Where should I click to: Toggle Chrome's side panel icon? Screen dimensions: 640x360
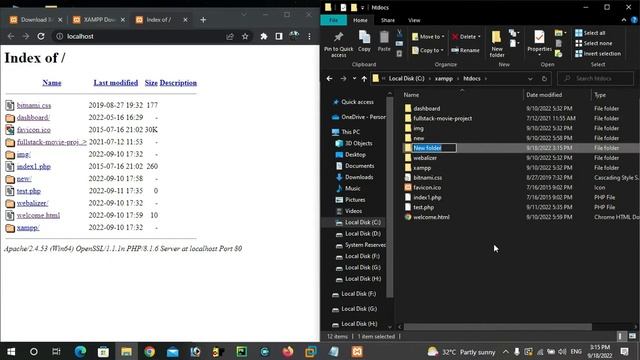point(279,36)
